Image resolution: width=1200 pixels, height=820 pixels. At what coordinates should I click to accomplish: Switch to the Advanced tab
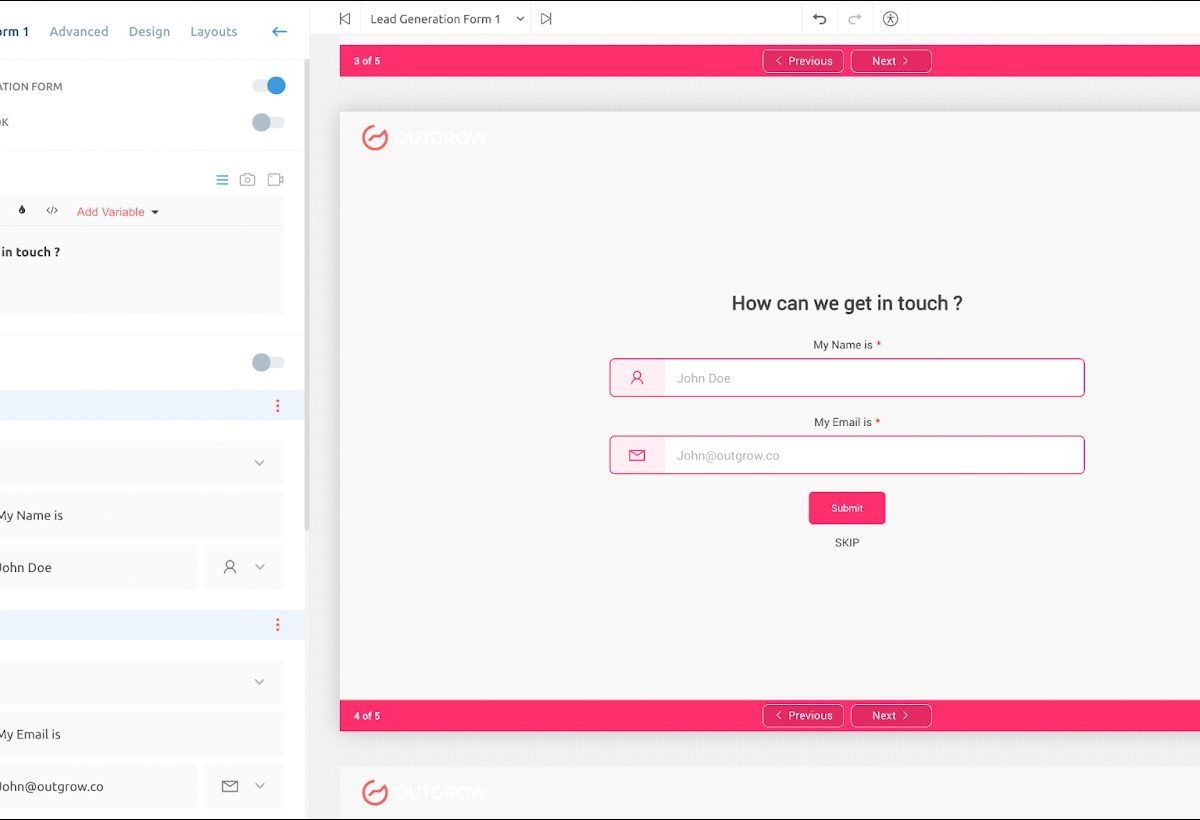[79, 32]
